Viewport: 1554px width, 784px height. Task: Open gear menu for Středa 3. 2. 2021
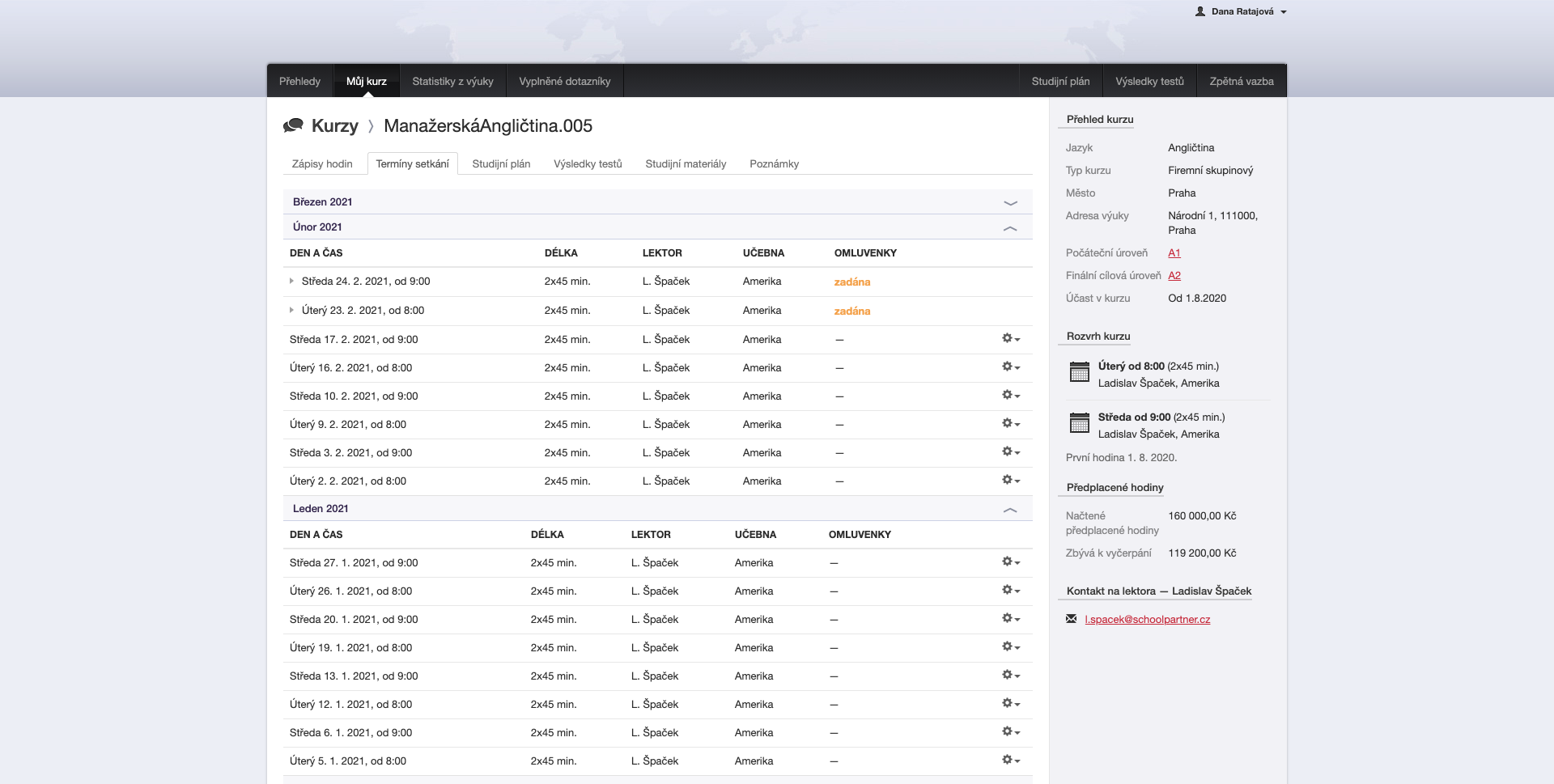pos(1011,452)
